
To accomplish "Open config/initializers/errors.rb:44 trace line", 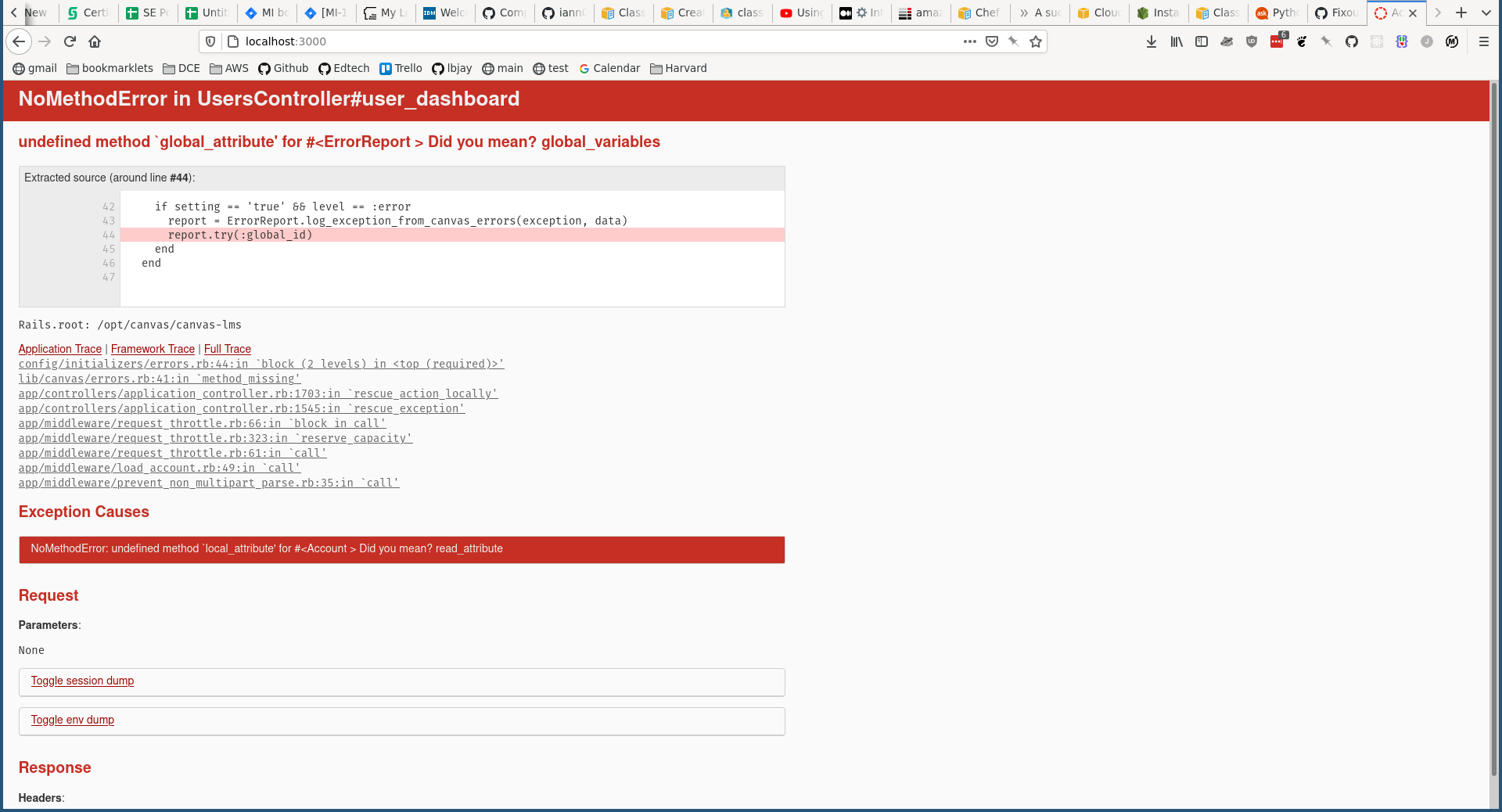I will 261,364.
